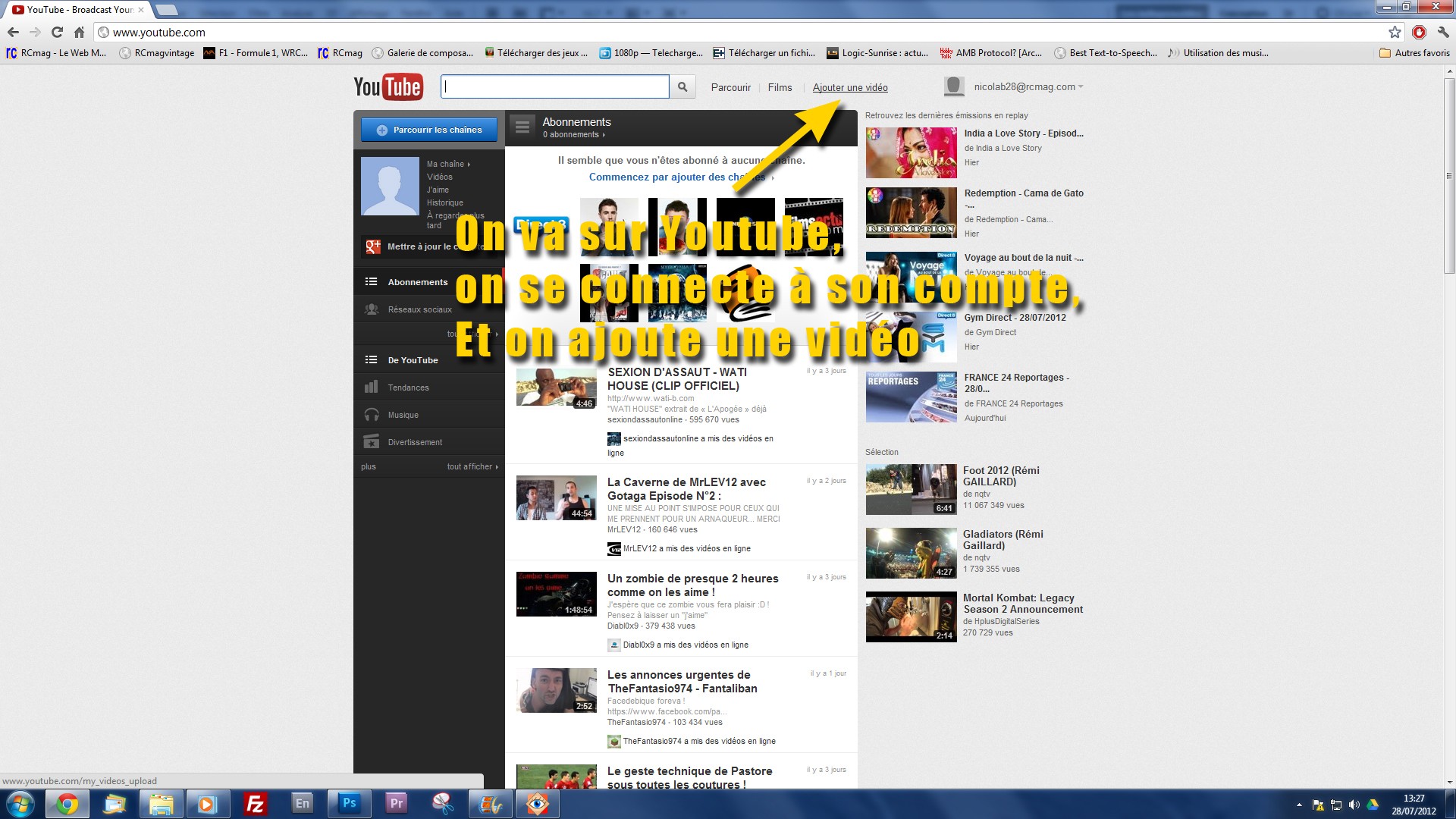
Task: Open Autres favoris bookmarks folder
Action: coord(1414,53)
